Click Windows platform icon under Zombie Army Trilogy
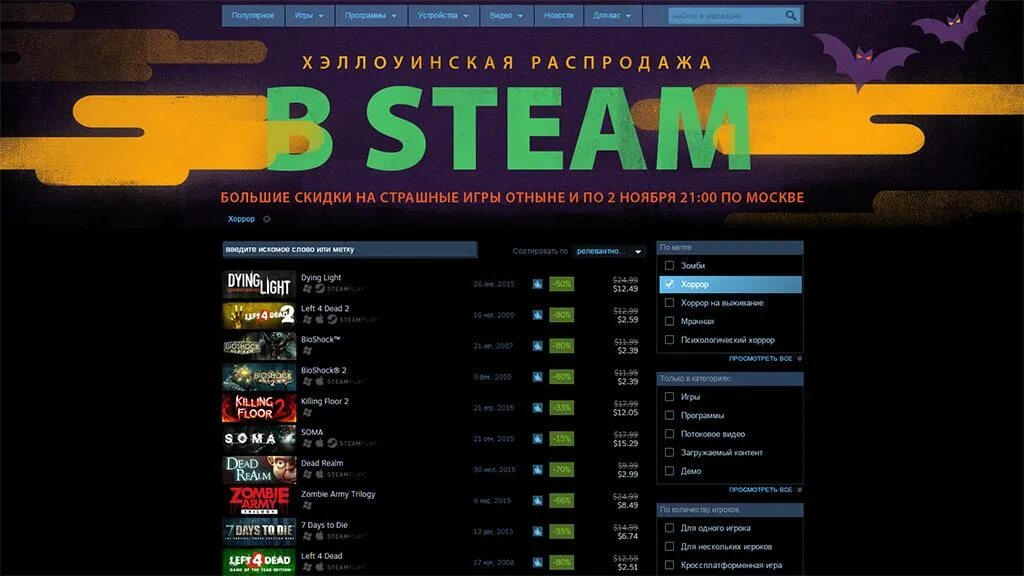Image resolution: width=1024 pixels, height=576 pixels. [x=307, y=505]
